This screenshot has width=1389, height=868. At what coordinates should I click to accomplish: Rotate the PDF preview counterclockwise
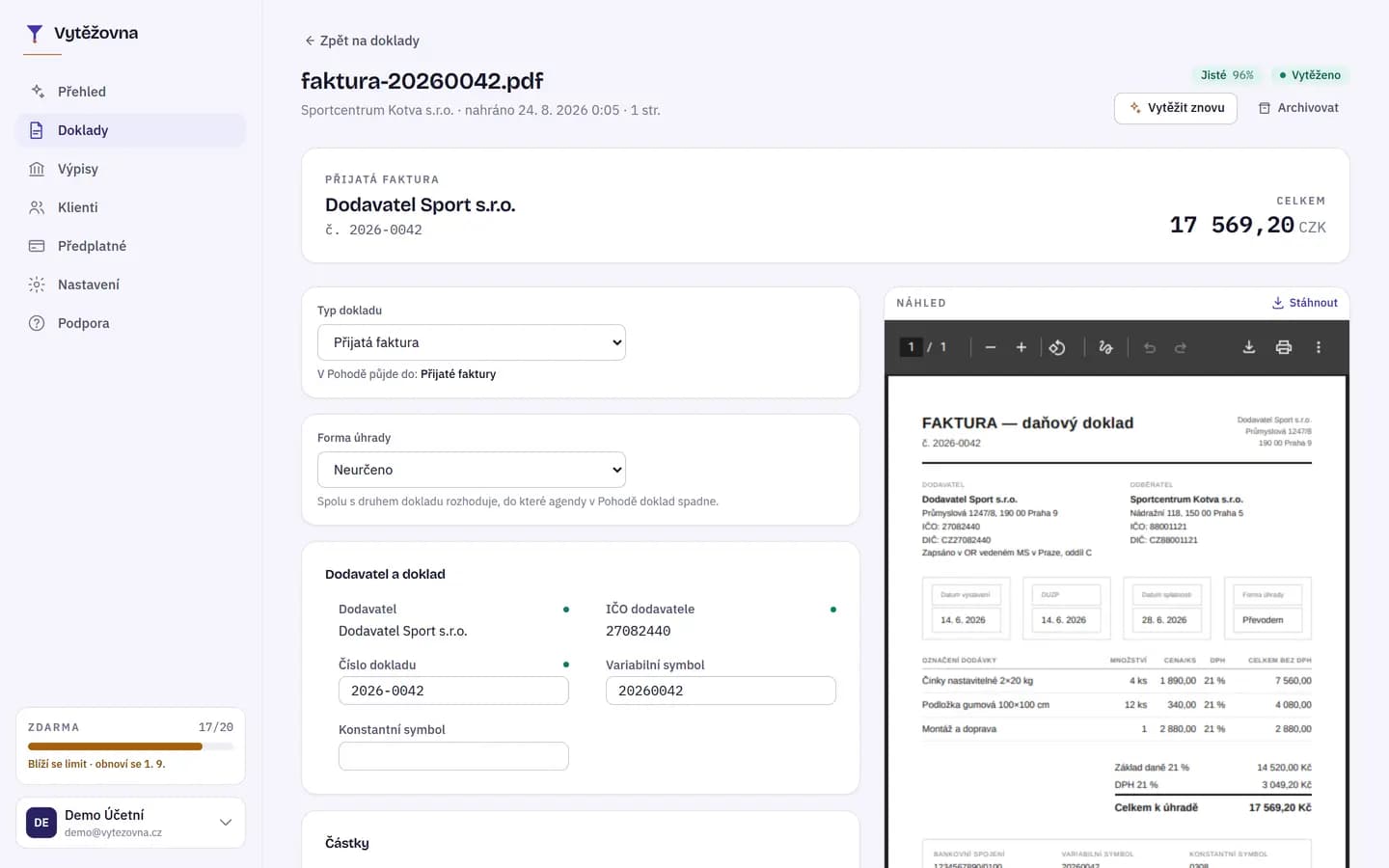[1057, 347]
